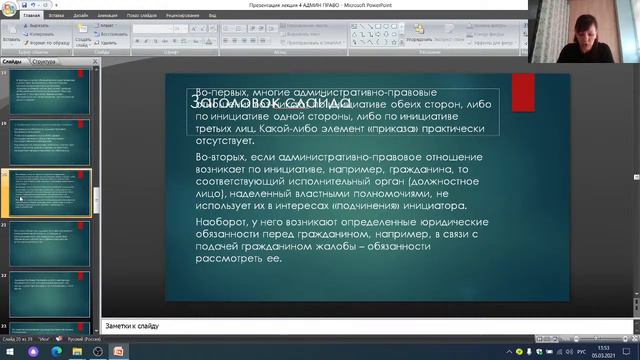Open the shape effects dropdown
Screen dimensions: 640x360
[492, 42]
